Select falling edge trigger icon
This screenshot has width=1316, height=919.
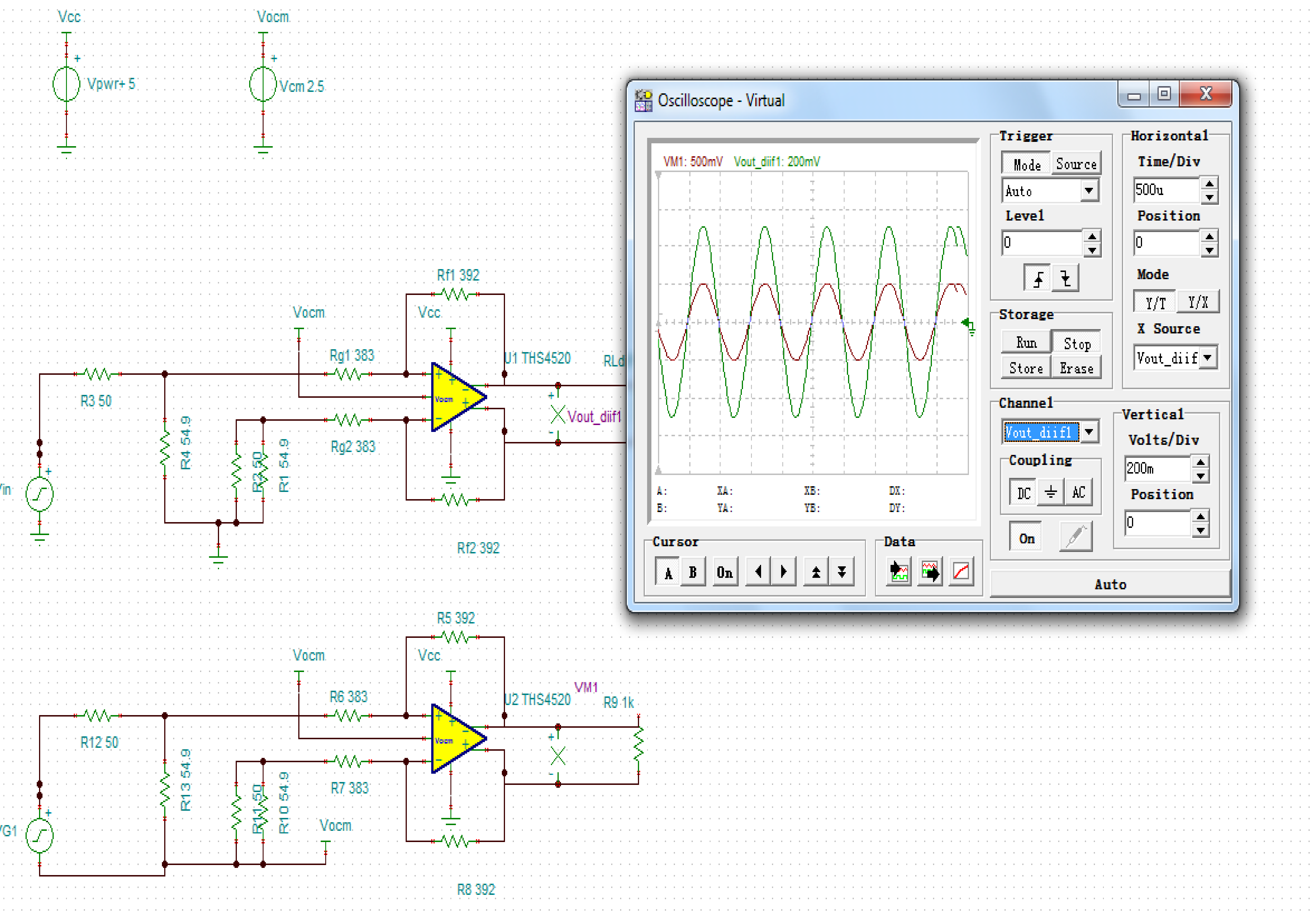[x=1065, y=279]
